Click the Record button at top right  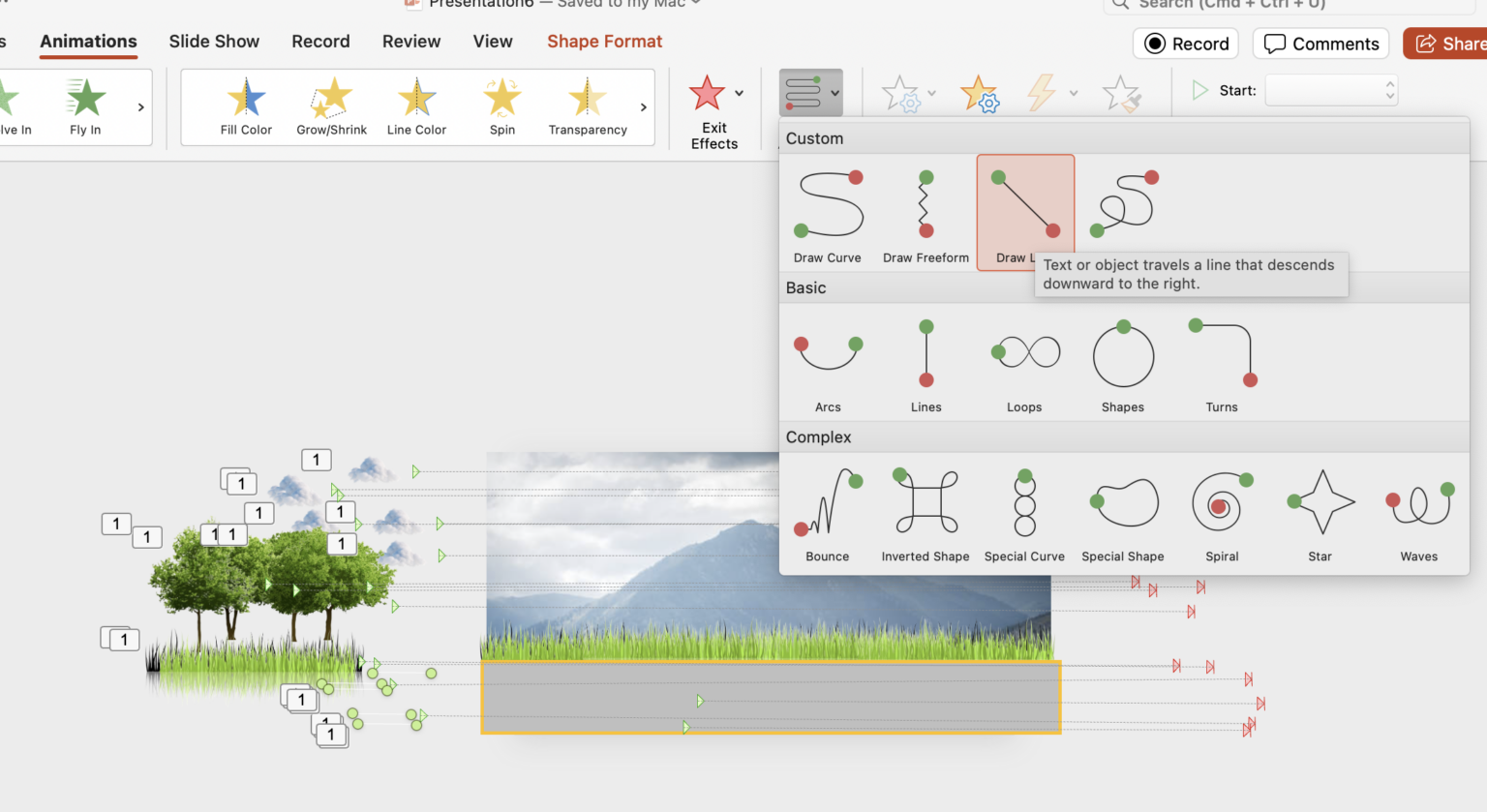(x=1187, y=44)
